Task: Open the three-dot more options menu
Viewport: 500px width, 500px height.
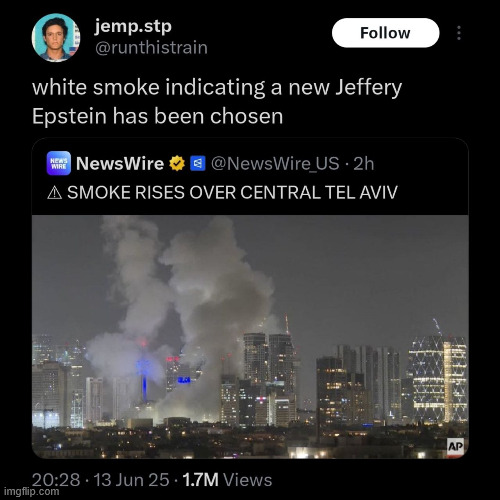Action: tap(459, 33)
